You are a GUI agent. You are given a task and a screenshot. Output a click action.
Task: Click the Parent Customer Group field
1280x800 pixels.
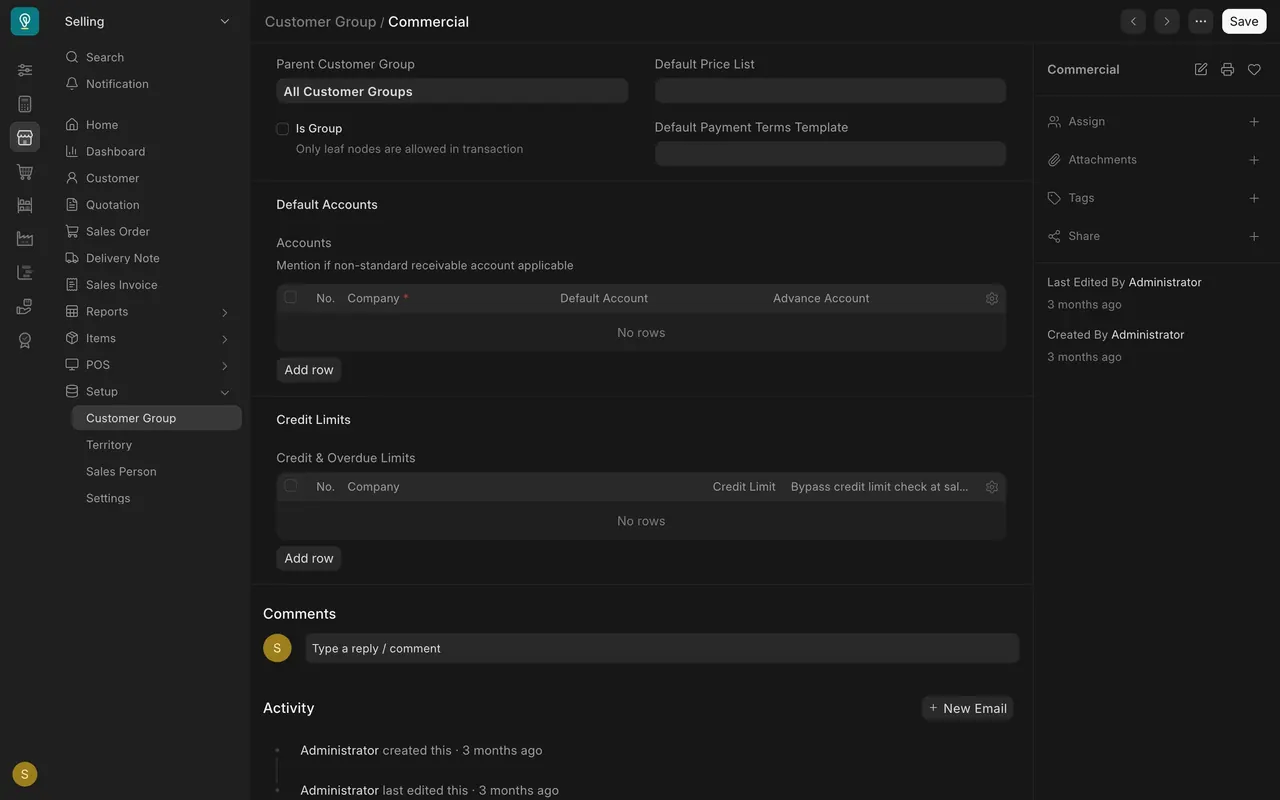(x=452, y=91)
